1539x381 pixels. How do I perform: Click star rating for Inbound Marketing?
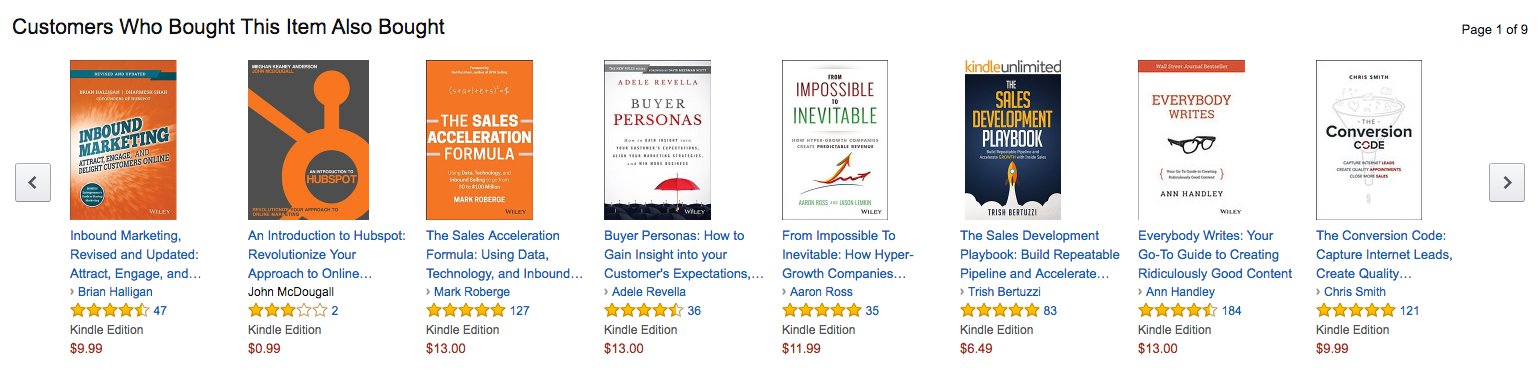(109, 311)
